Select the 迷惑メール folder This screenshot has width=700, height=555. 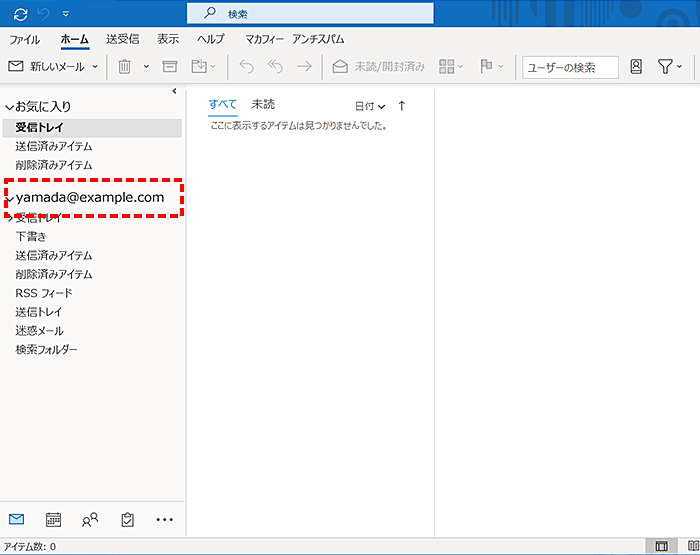[x=39, y=331]
